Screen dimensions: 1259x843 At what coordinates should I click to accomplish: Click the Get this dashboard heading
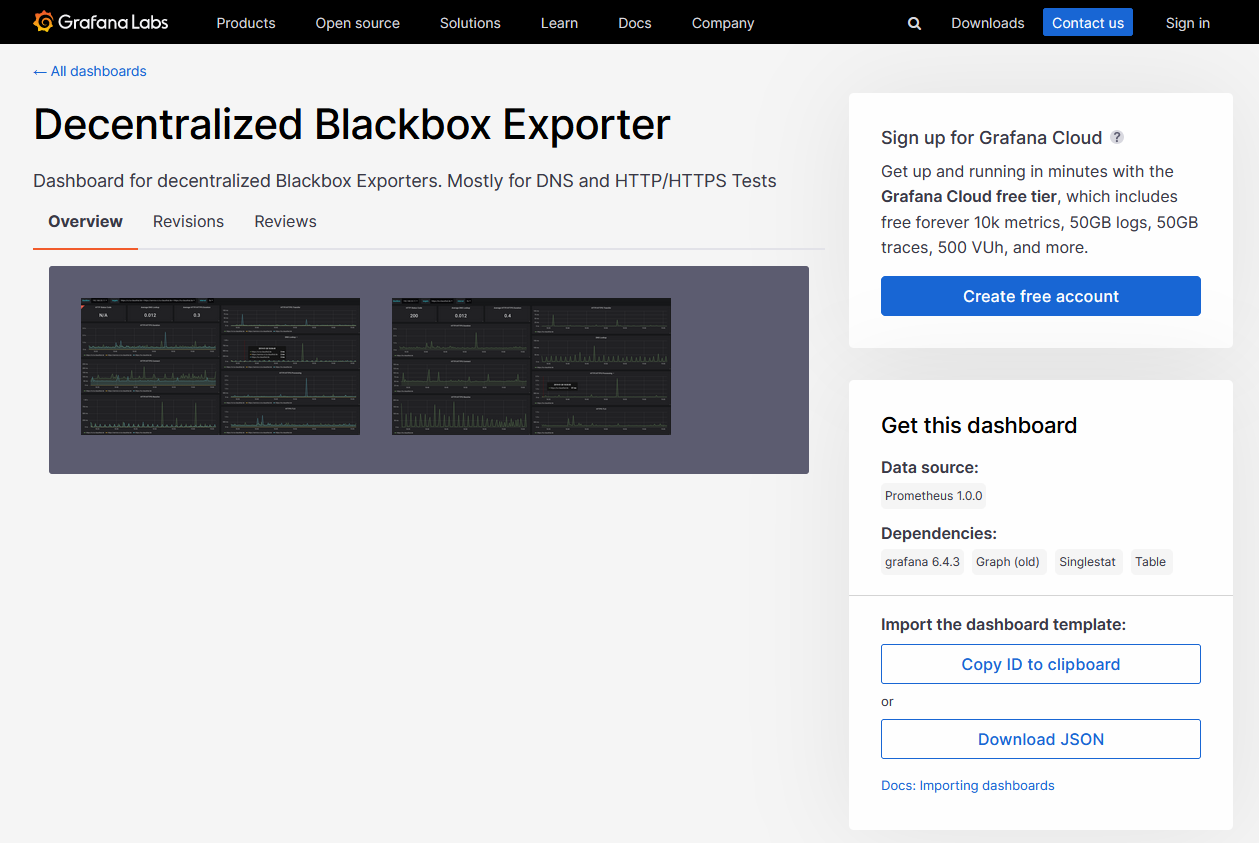click(979, 425)
